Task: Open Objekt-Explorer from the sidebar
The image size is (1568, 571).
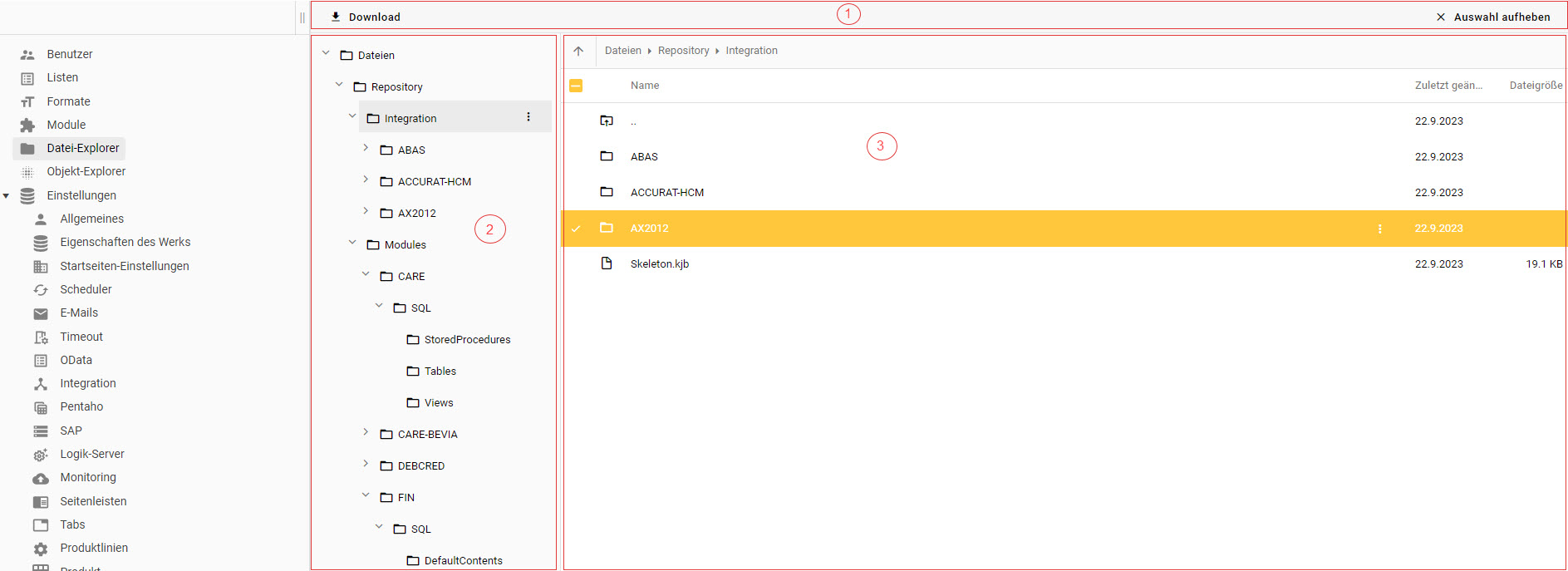Action: (86, 171)
